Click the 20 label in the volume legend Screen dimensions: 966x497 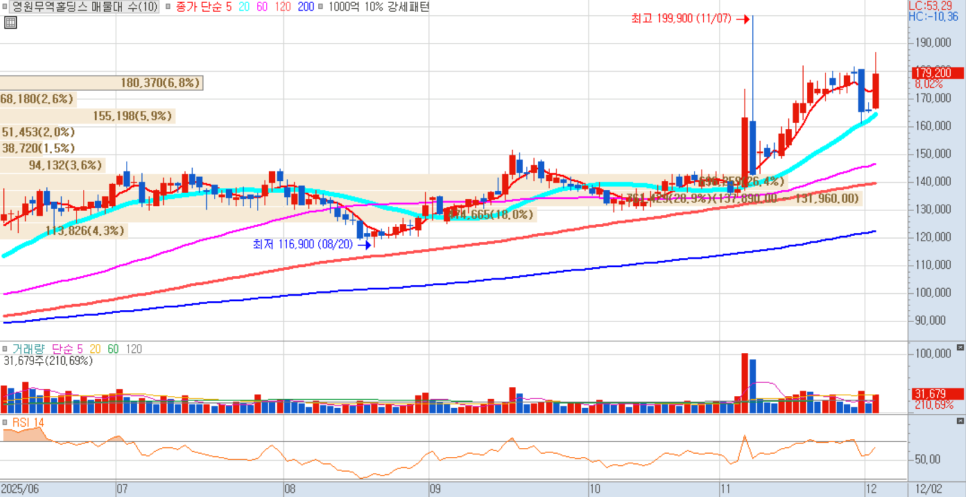95,349
